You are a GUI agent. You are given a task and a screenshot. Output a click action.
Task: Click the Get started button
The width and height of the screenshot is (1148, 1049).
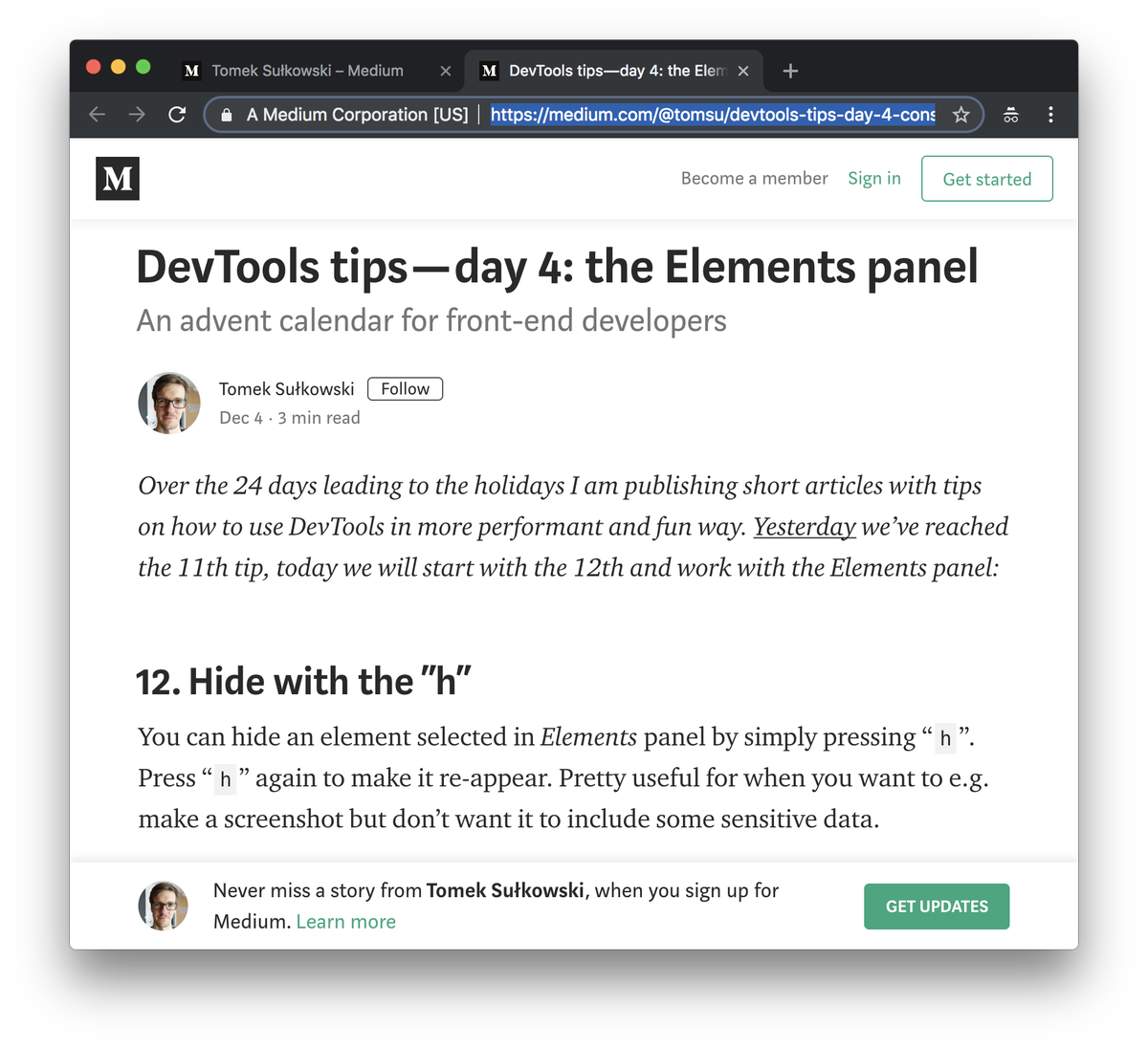987,179
